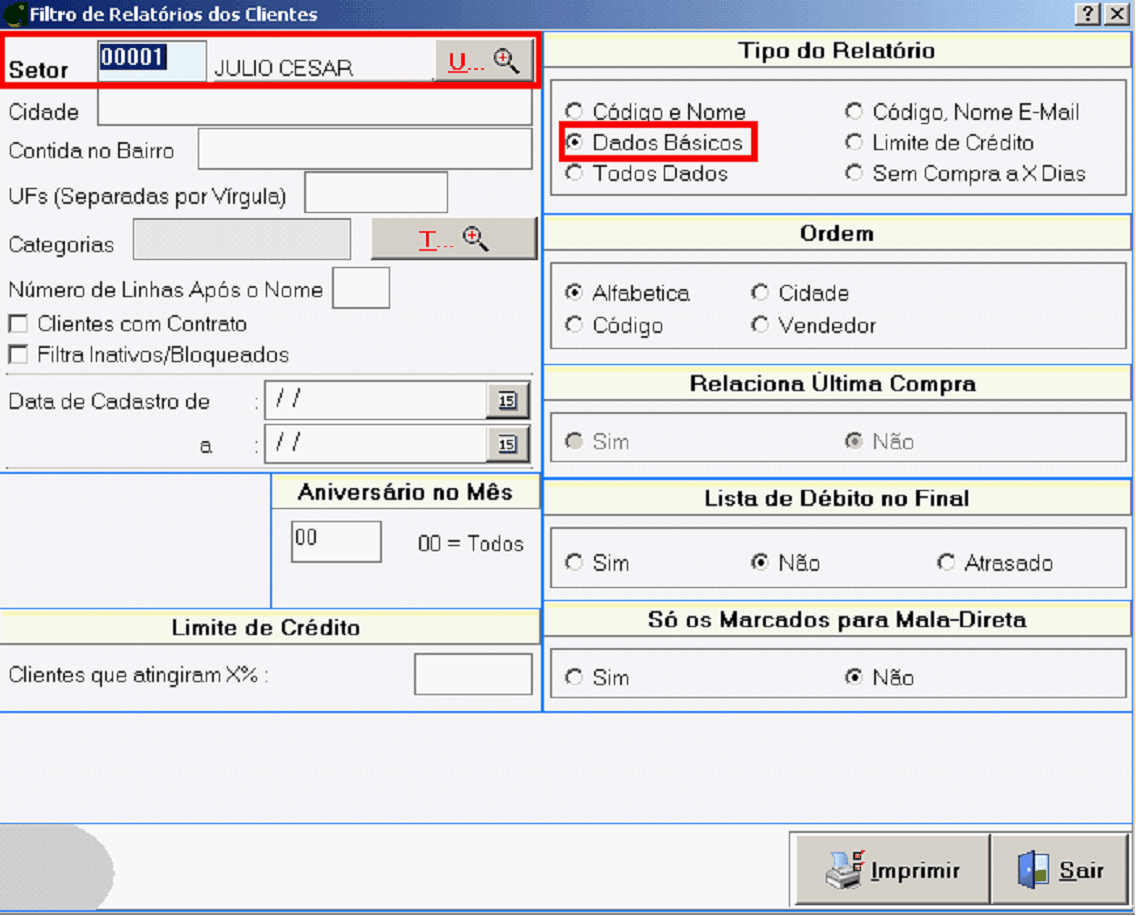Choose Limite de Crédito report type

click(x=854, y=143)
